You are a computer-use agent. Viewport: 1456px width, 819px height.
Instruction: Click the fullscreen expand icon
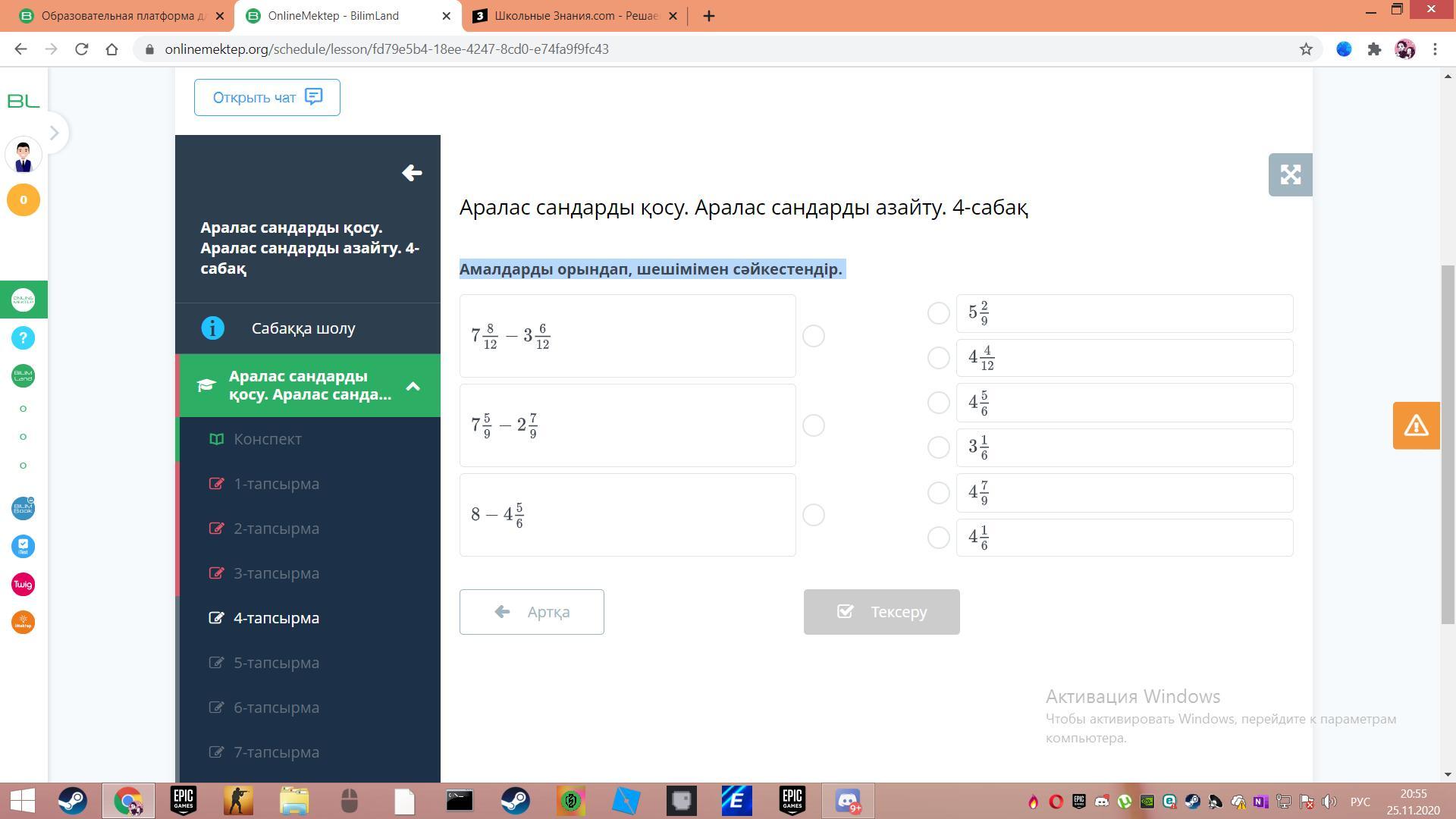(x=1290, y=175)
